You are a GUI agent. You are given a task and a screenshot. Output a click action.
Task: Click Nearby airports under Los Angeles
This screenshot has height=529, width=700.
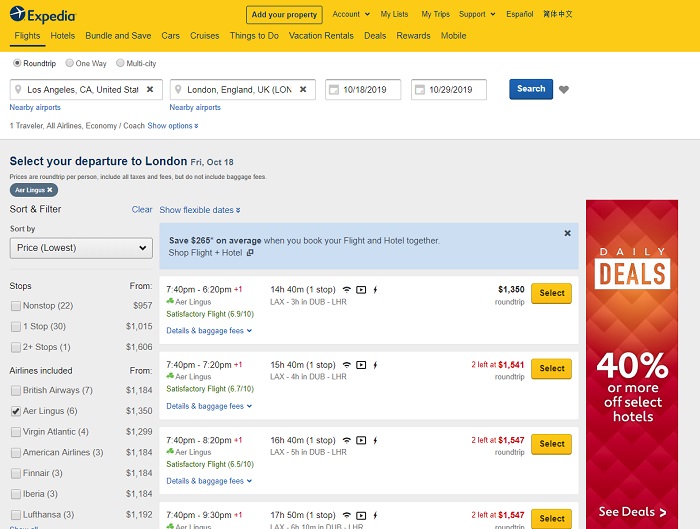click(x=35, y=107)
